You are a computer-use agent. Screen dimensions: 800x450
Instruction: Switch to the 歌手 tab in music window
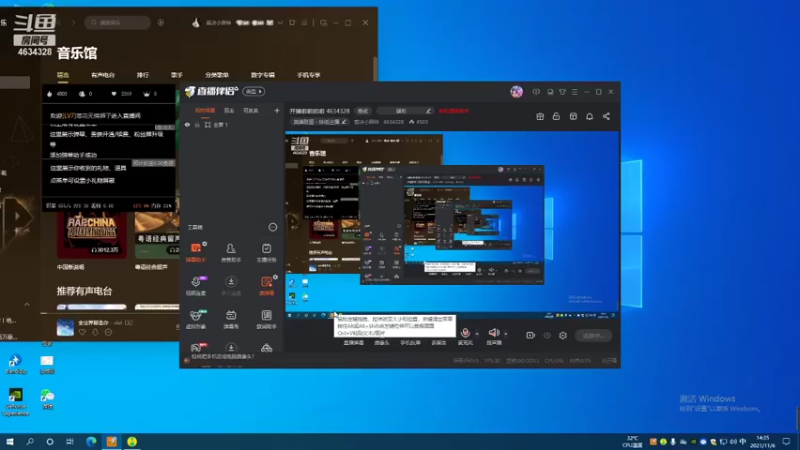point(177,75)
